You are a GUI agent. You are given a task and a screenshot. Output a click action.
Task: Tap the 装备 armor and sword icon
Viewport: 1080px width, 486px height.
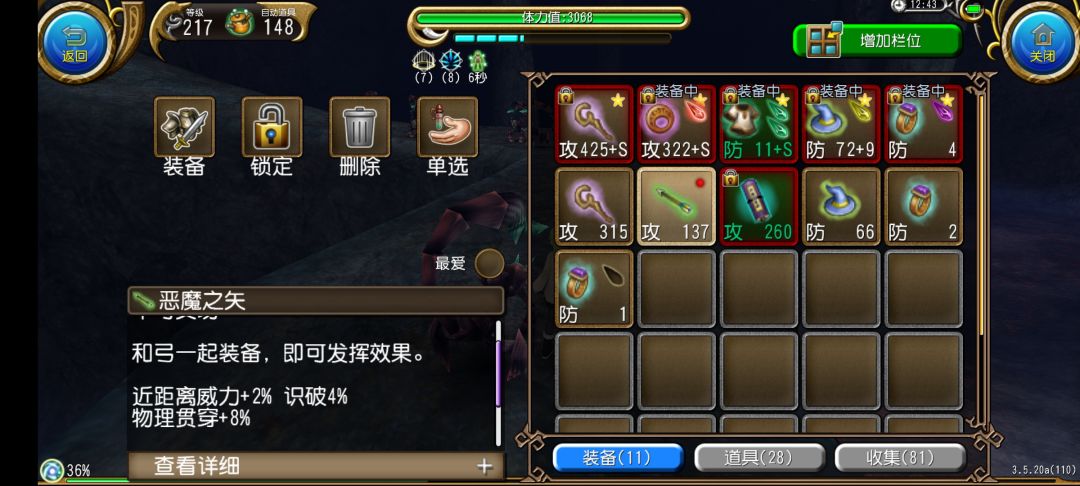coord(184,127)
